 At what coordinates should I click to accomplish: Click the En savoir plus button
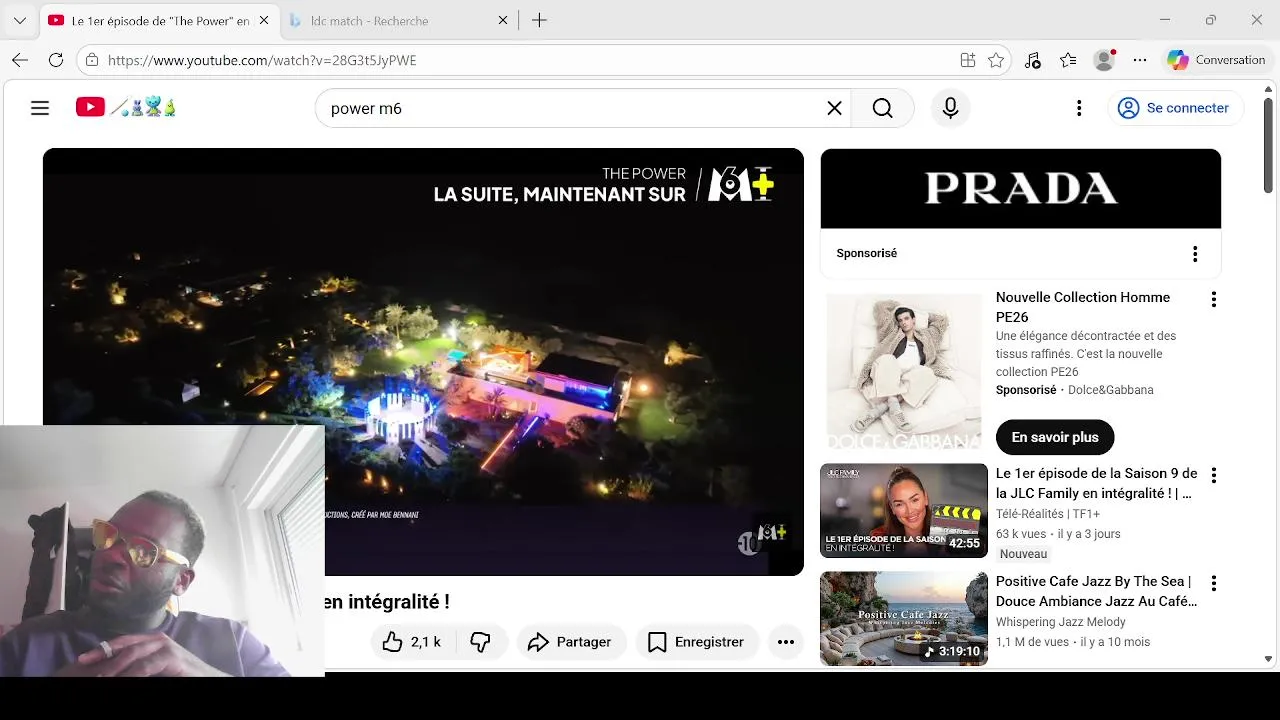pyautogui.click(x=1055, y=437)
